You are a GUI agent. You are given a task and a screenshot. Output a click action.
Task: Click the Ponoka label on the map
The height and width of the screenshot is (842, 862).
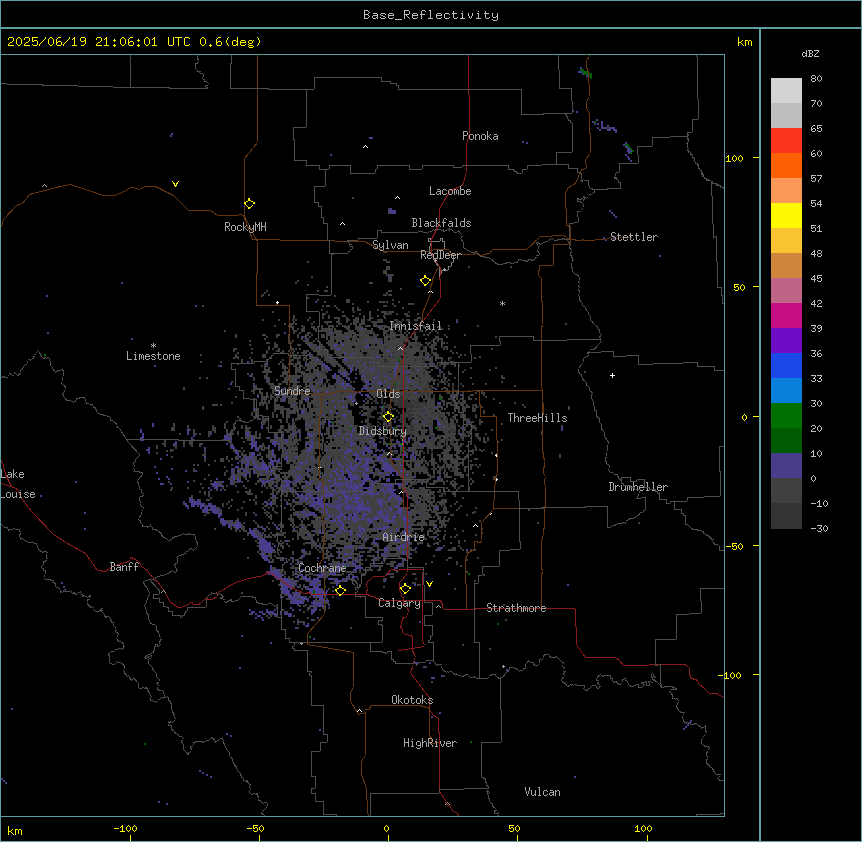click(480, 136)
